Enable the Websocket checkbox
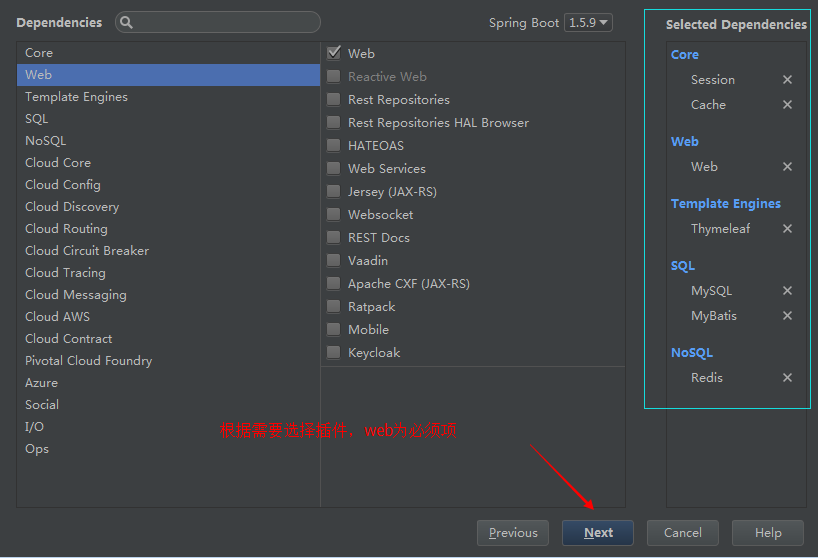The height and width of the screenshot is (558, 818). tap(333, 214)
